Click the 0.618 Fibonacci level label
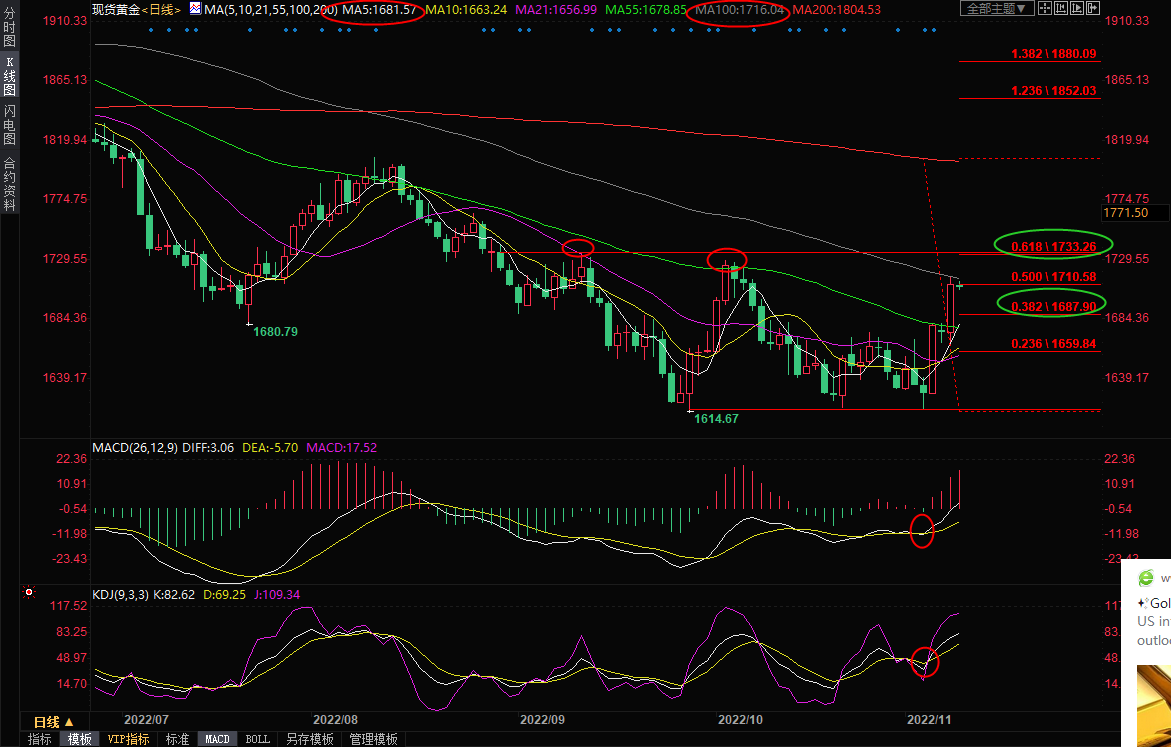 [1053, 246]
